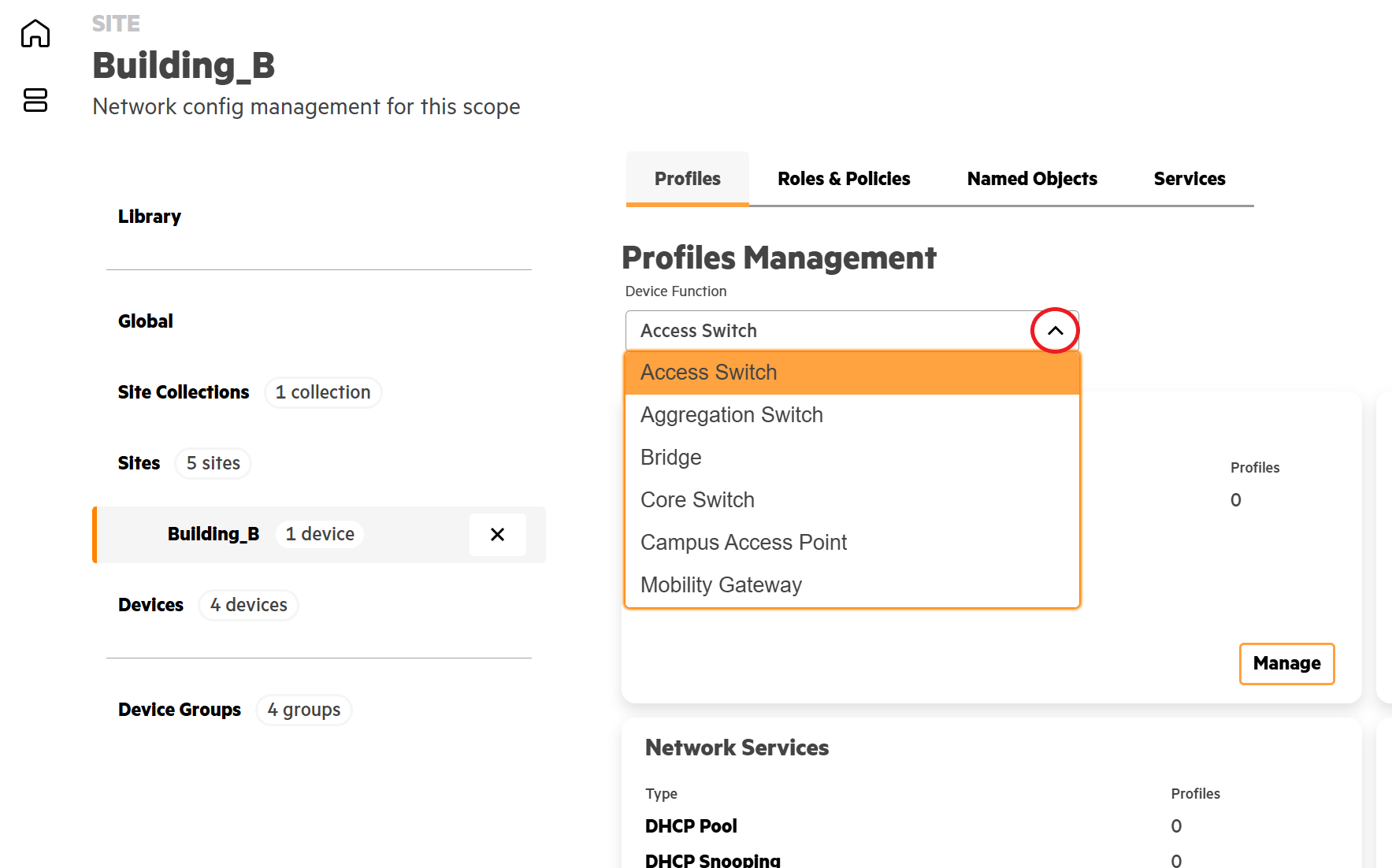Choose Bridge in device function list
Viewport: 1392px width, 868px height.
(670, 458)
